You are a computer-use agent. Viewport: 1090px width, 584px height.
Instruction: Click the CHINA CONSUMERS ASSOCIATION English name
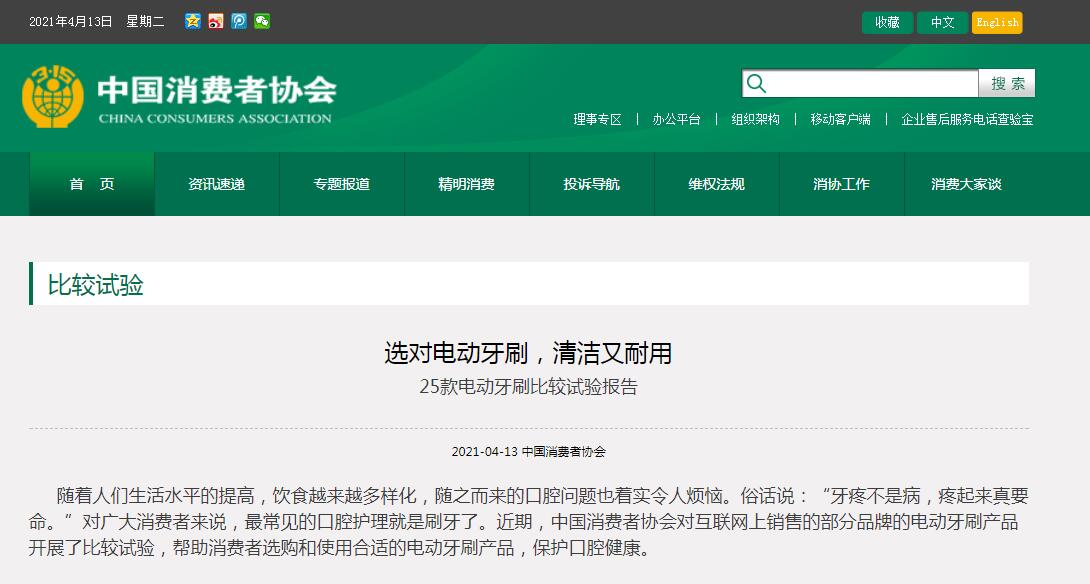(x=215, y=118)
